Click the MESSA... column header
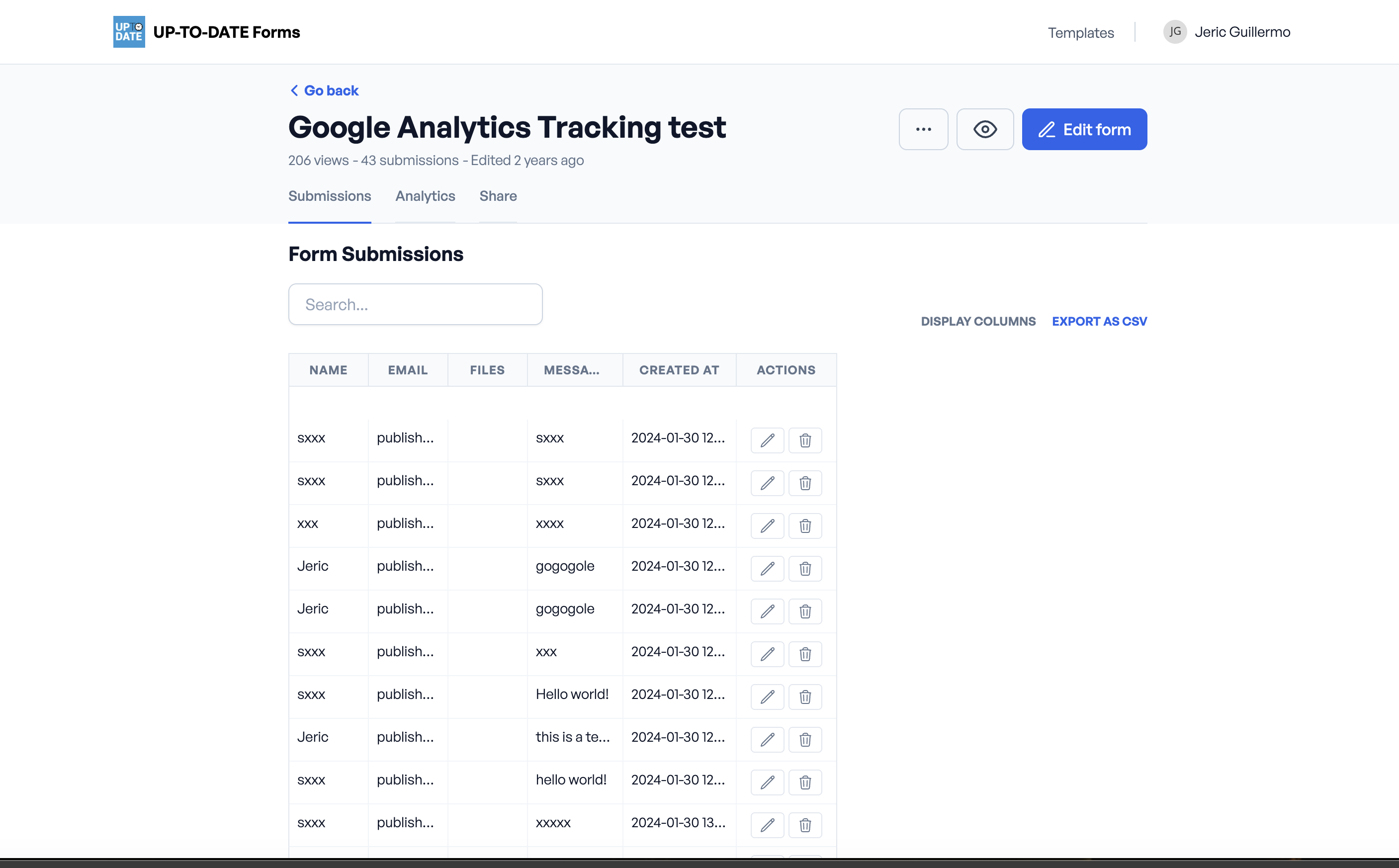1399x868 pixels. 575,370
